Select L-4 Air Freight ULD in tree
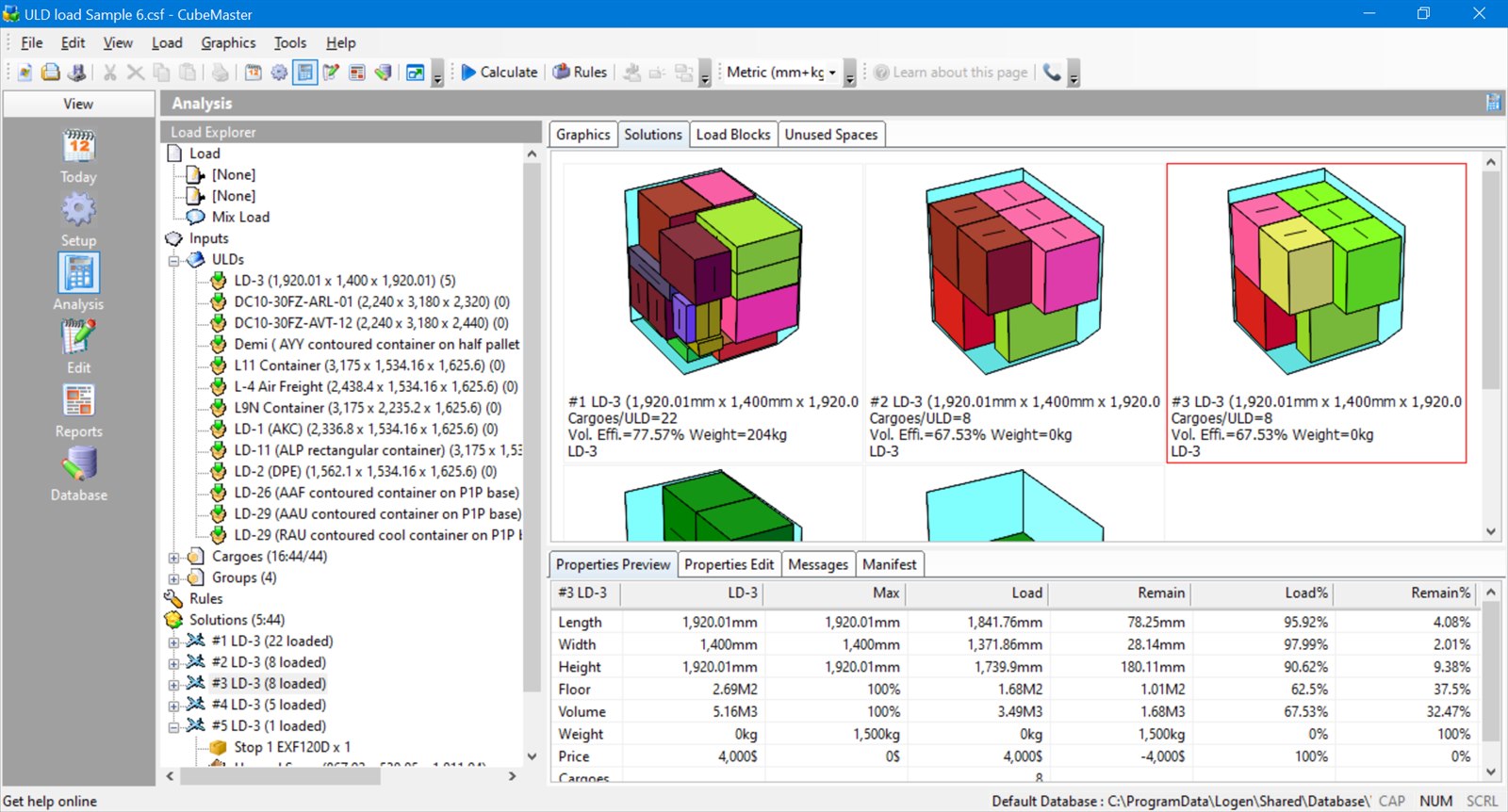1508x812 pixels. 376,387
